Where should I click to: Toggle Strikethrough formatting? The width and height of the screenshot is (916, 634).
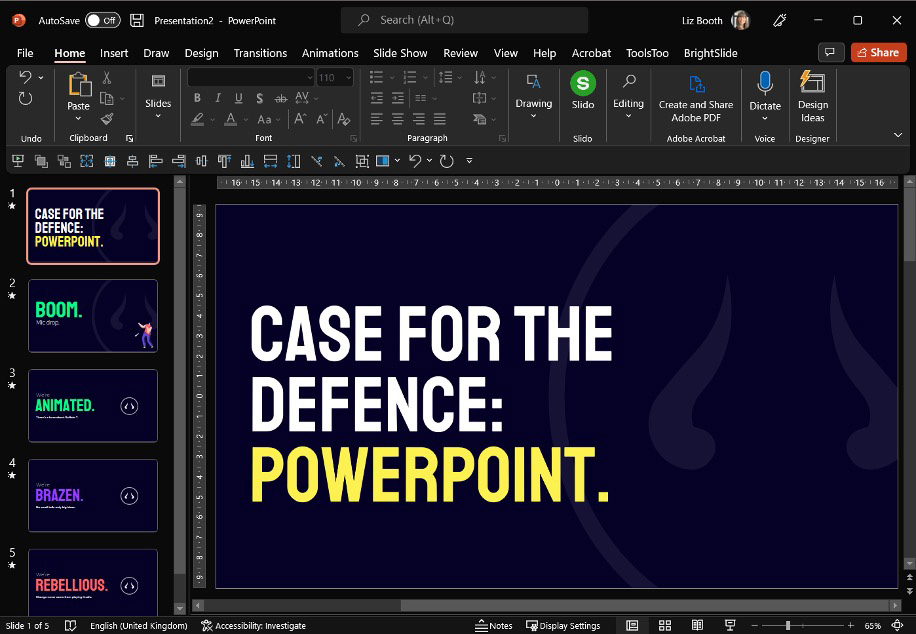pos(281,98)
